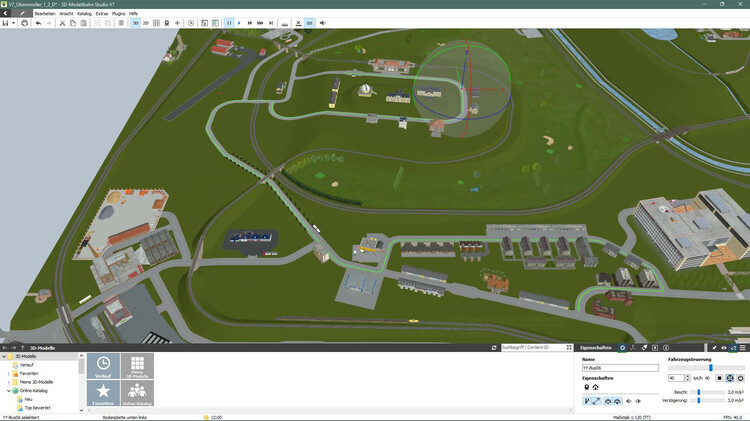This screenshot has height=421, width=750.
Task: Click the Name field containing YY-Bus06
Action: click(620, 368)
